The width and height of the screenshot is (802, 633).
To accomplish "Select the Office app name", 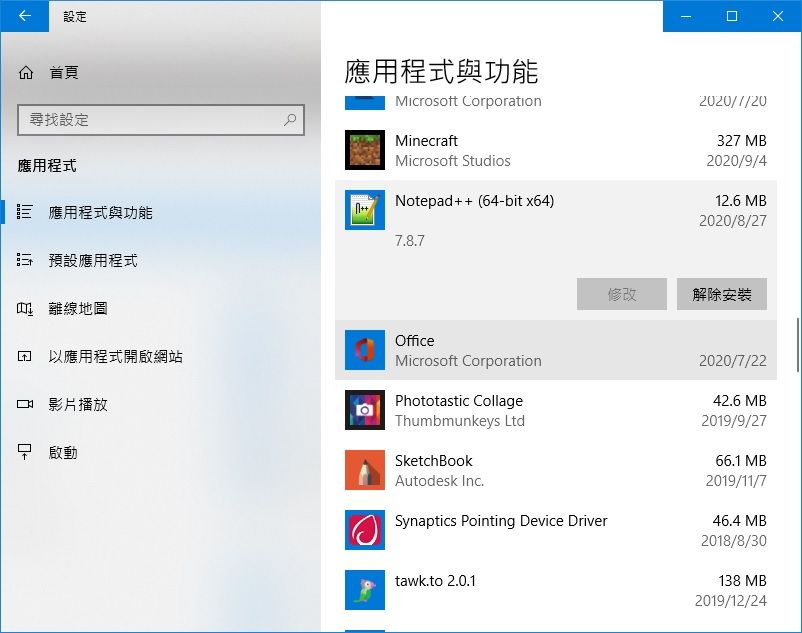I will coord(414,341).
